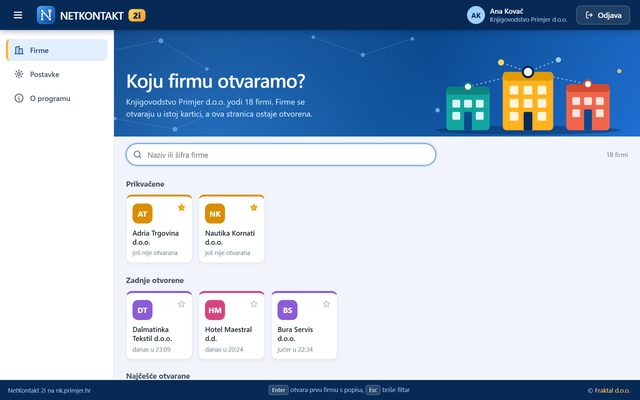Click the 2i version badge
640x400 pixels.
pos(137,16)
